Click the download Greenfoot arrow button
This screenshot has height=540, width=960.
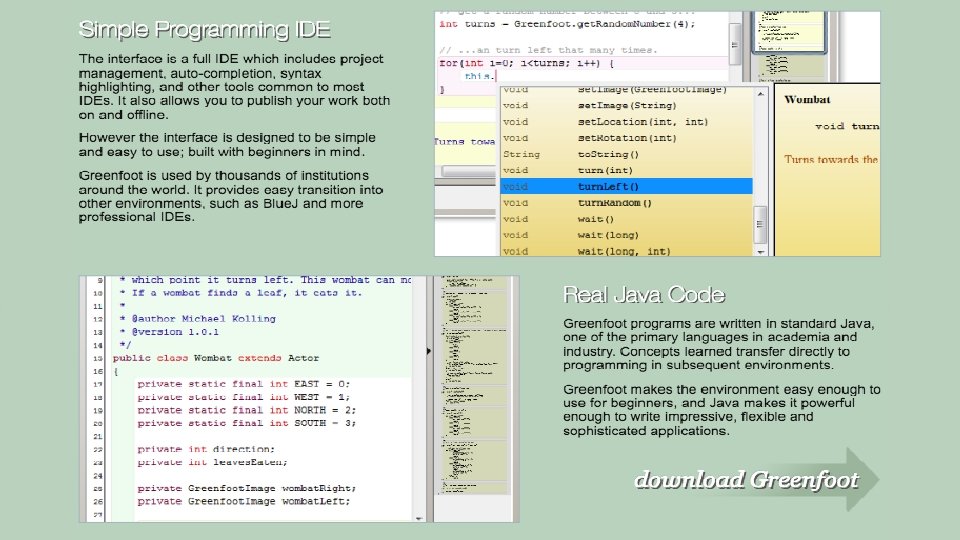pyautogui.click(x=756, y=480)
